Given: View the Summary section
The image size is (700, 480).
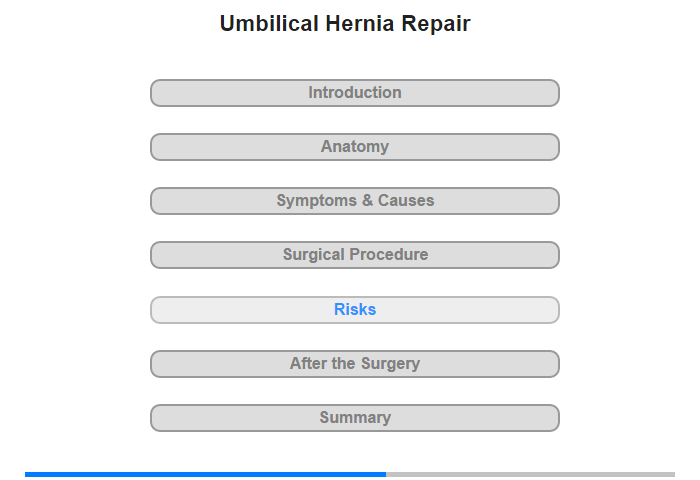Looking at the screenshot, I should tap(355, 418).
